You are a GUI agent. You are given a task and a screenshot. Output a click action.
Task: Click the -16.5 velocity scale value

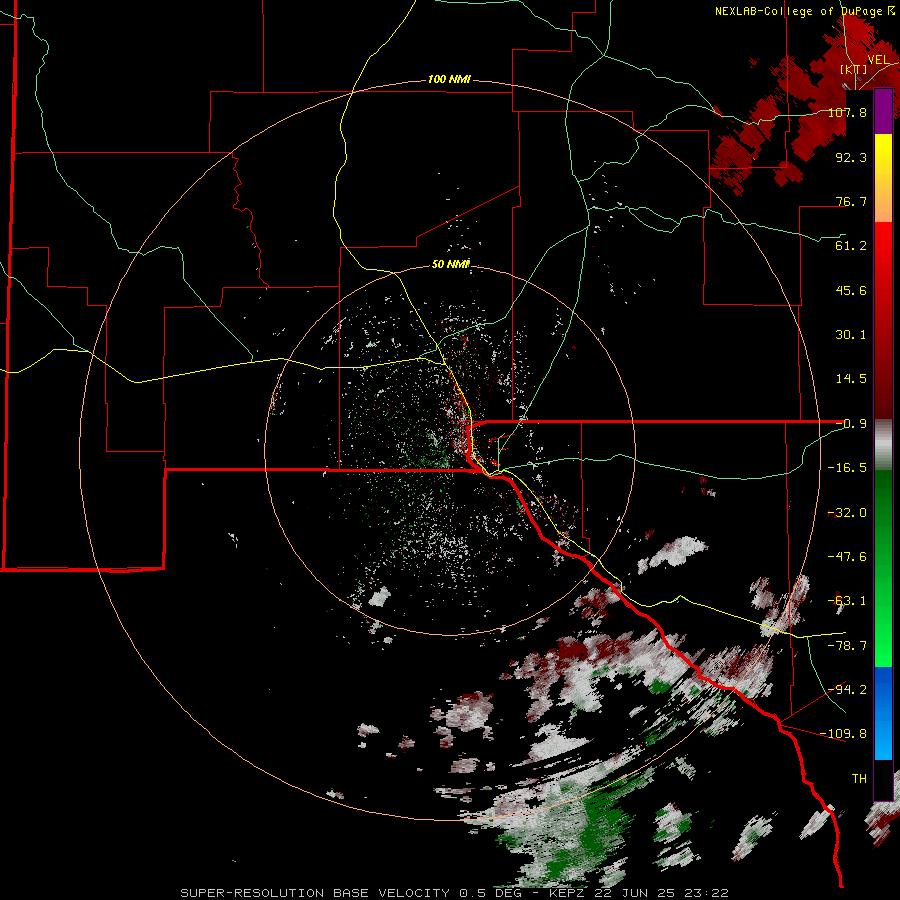(x=847, y=468)
